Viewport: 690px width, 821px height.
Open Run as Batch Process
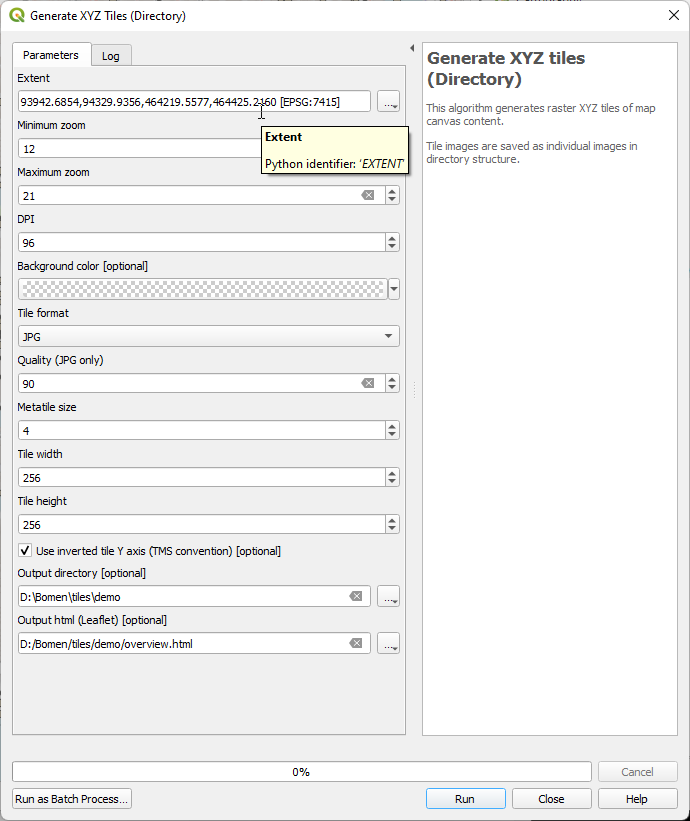click(x=72, y=799)
